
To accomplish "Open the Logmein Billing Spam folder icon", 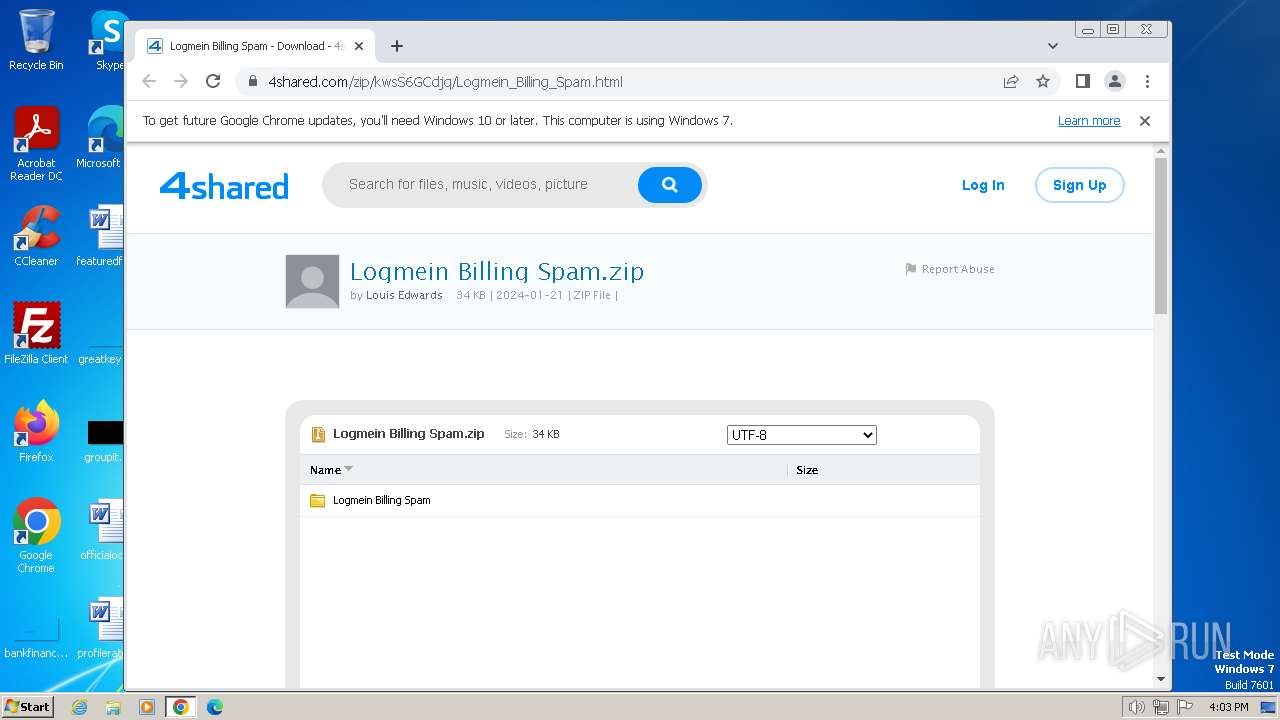I will click(317, 500).
